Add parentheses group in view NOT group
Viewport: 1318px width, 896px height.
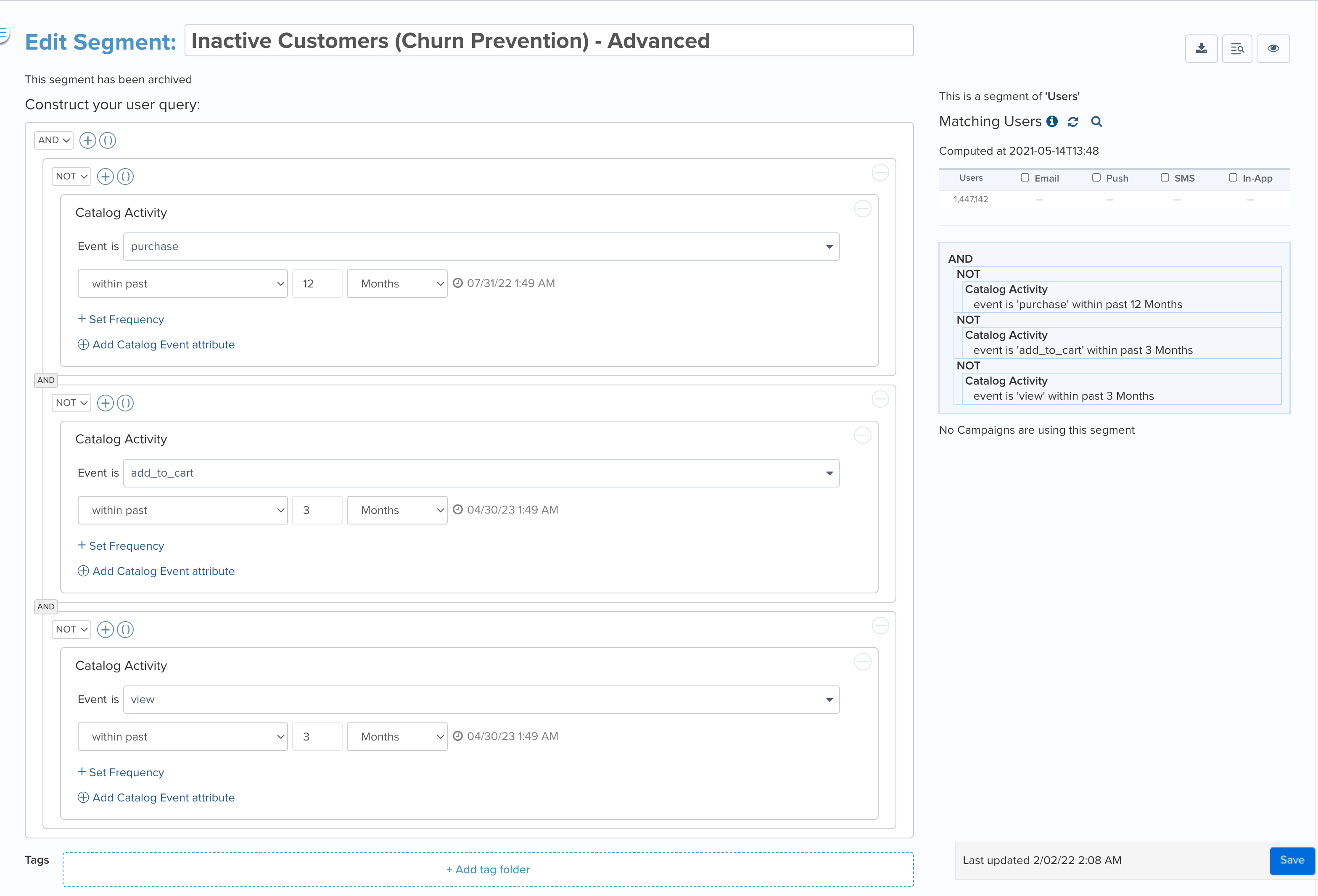pos(125,630)
